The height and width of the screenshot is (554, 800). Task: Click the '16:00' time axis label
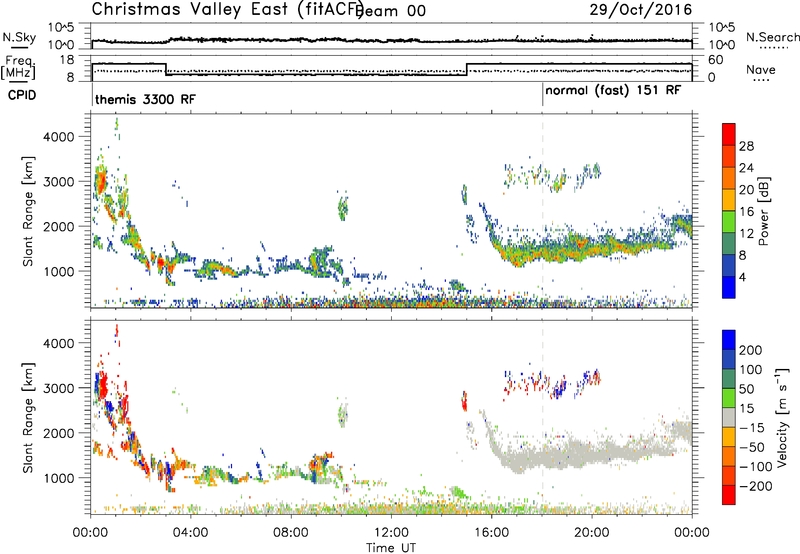(491, 533)
